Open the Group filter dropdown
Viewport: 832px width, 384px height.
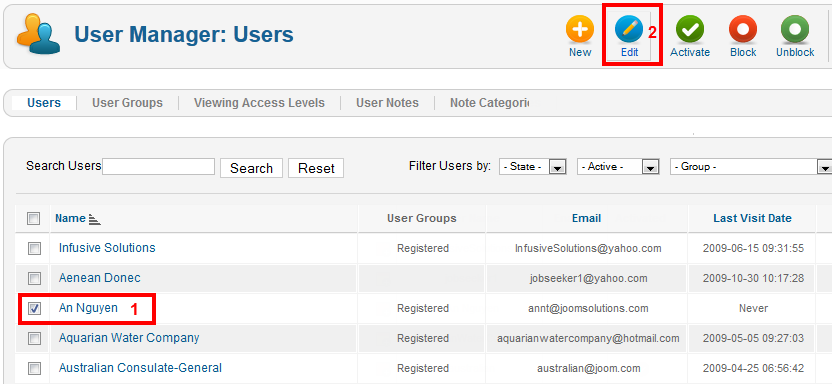coord(751,167)
